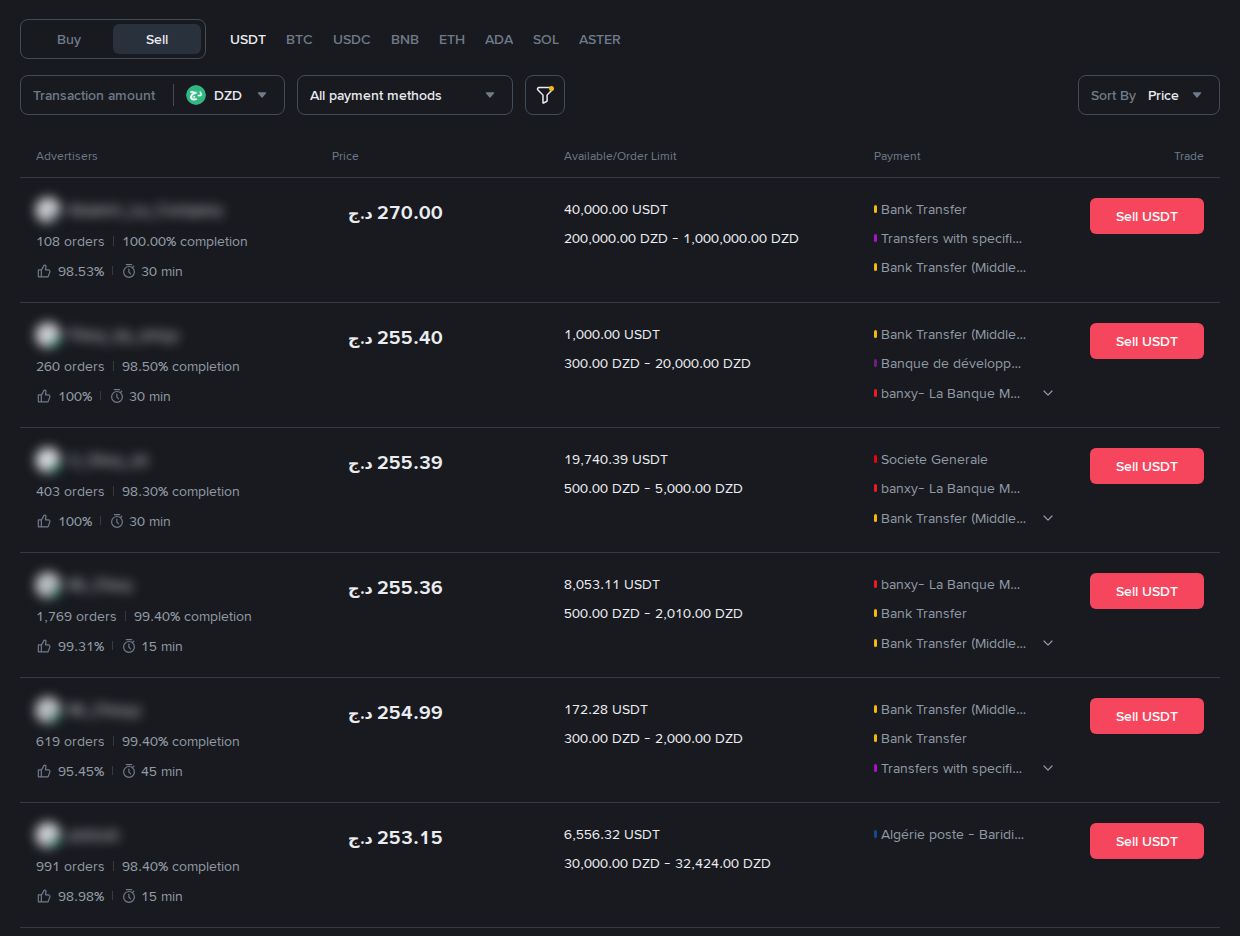Select the Societe Generale payment method
The image size is (1240, 936).
934,460
